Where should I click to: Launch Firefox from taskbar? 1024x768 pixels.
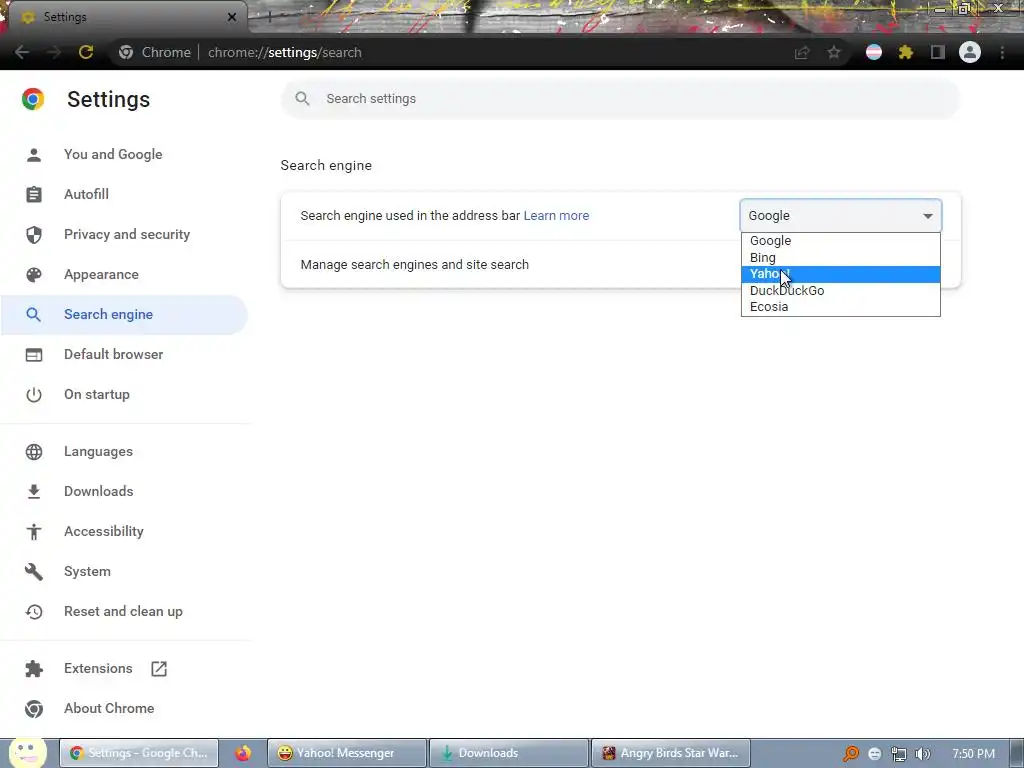tap(243, 753)
